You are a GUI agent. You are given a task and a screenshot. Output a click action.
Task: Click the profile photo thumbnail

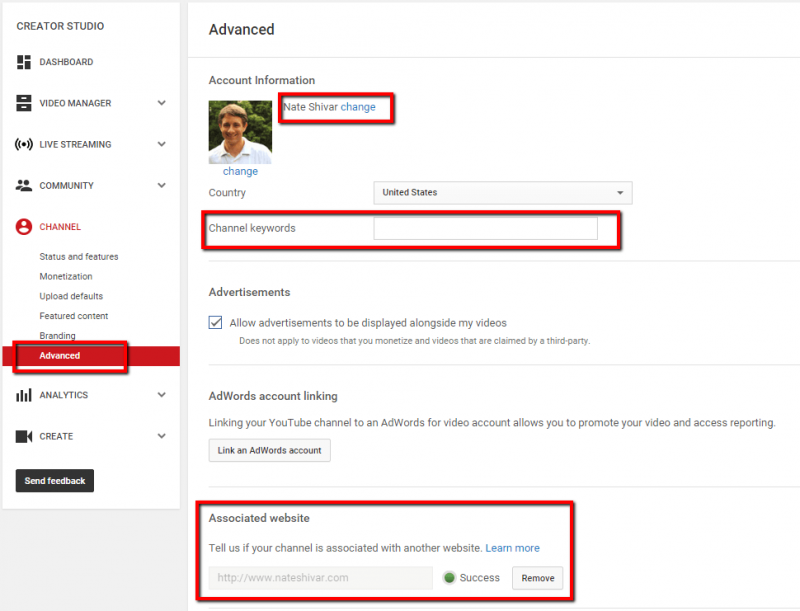[x=240, y=132]
